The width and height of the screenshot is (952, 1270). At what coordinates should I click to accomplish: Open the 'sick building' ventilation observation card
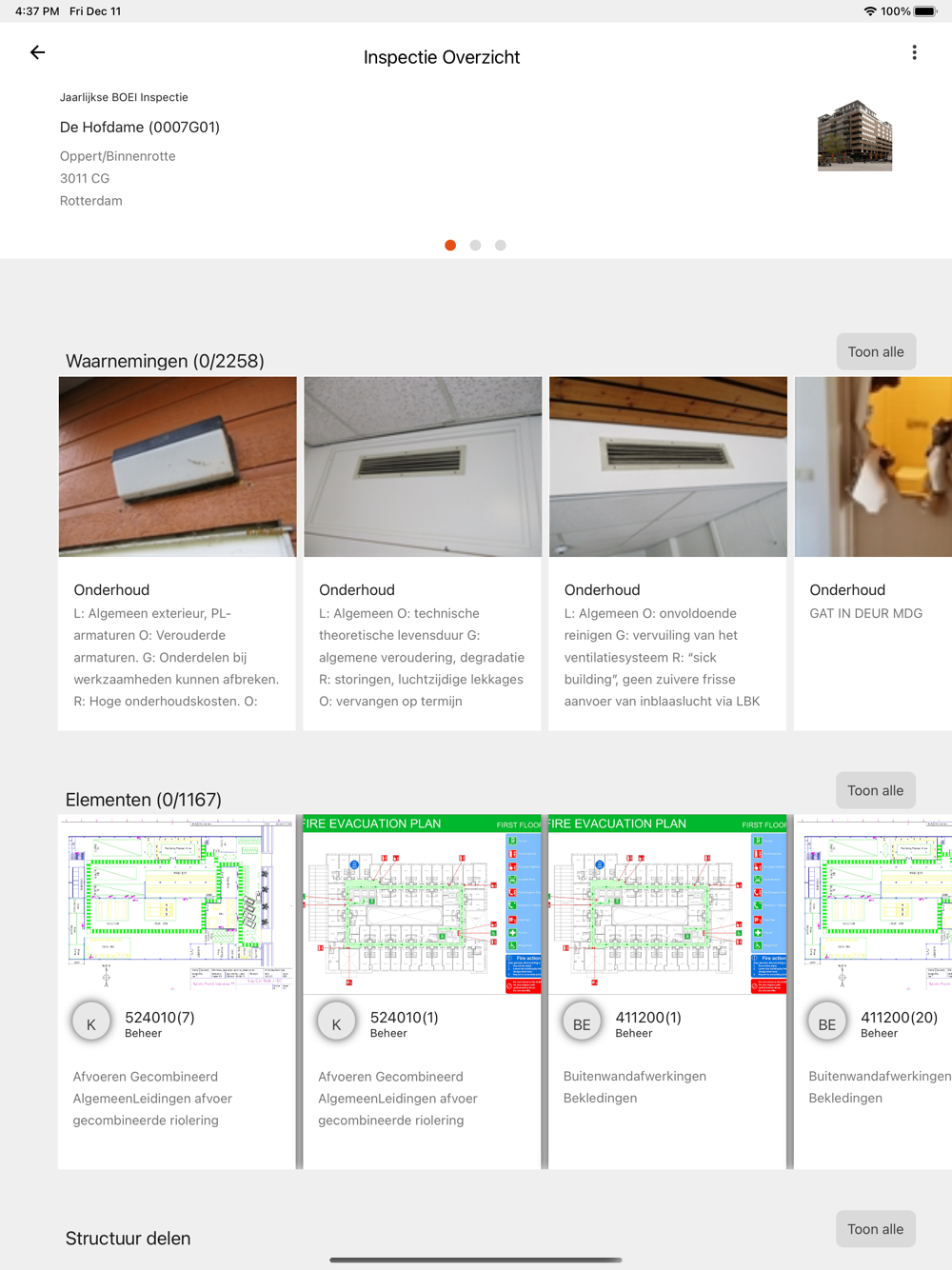point(668,554)
